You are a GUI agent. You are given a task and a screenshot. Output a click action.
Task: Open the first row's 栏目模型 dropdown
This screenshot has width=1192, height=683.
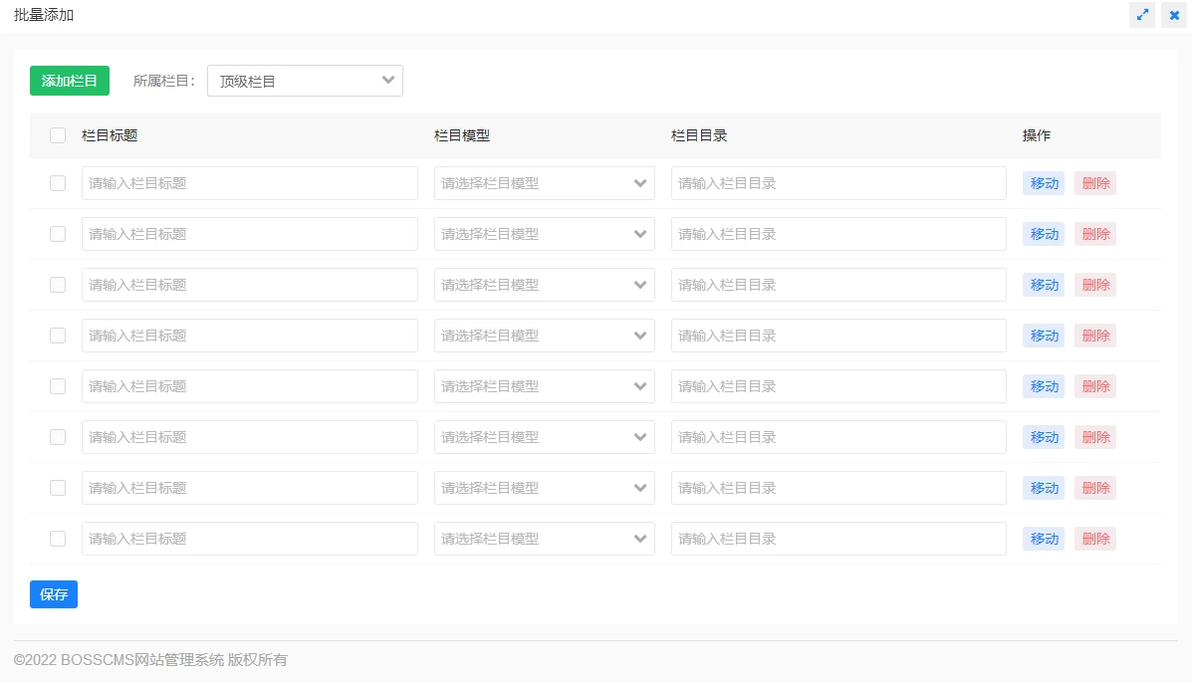[544, 183]
